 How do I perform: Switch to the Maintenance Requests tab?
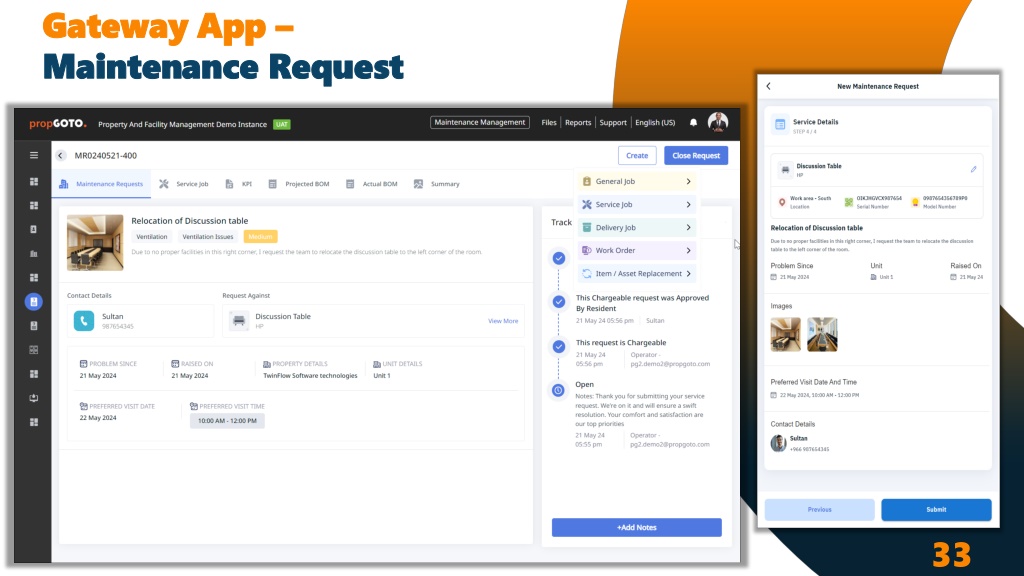pos(101,184)
